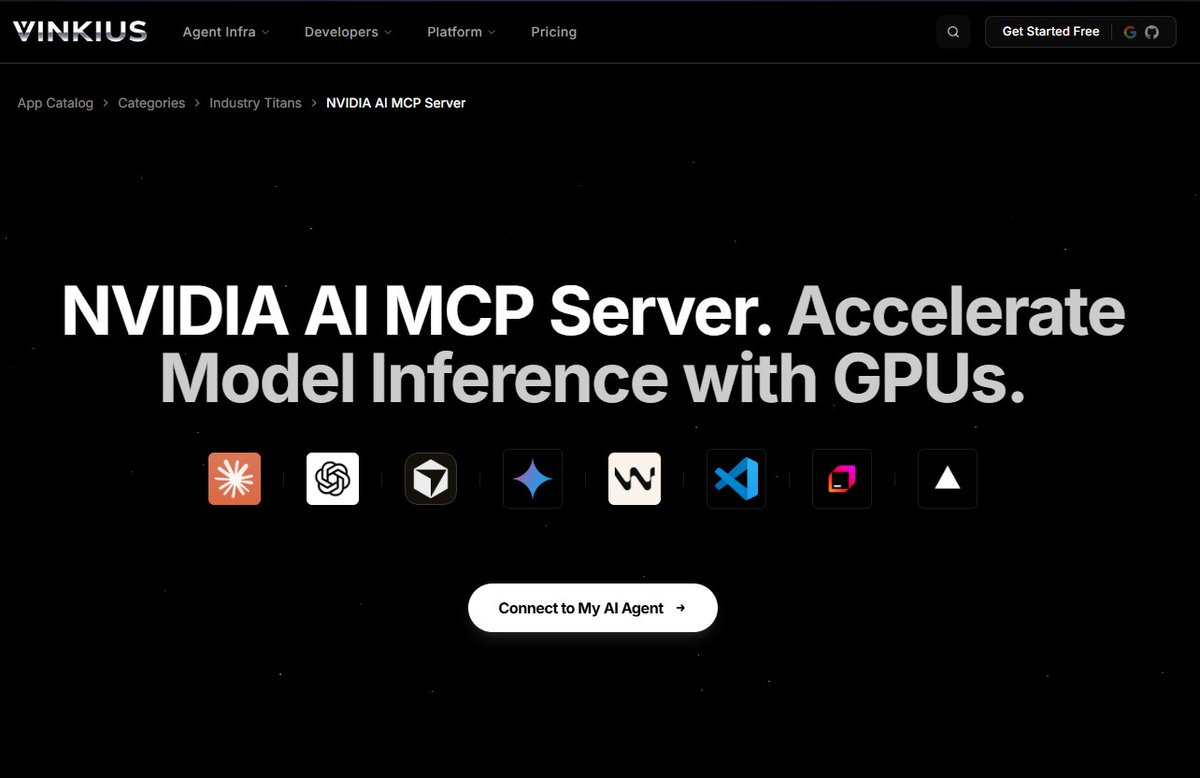Click the Vinkius logo

coord(80,31)
